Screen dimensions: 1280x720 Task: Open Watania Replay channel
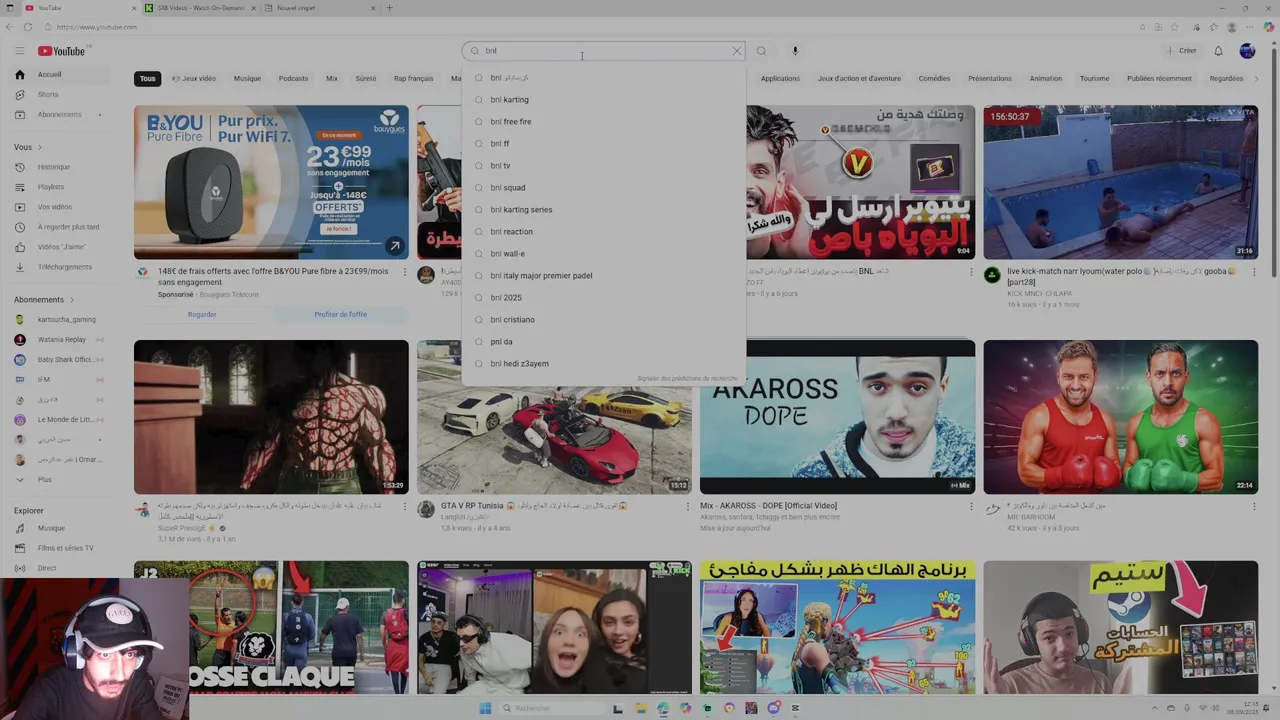tap(61, 340)
